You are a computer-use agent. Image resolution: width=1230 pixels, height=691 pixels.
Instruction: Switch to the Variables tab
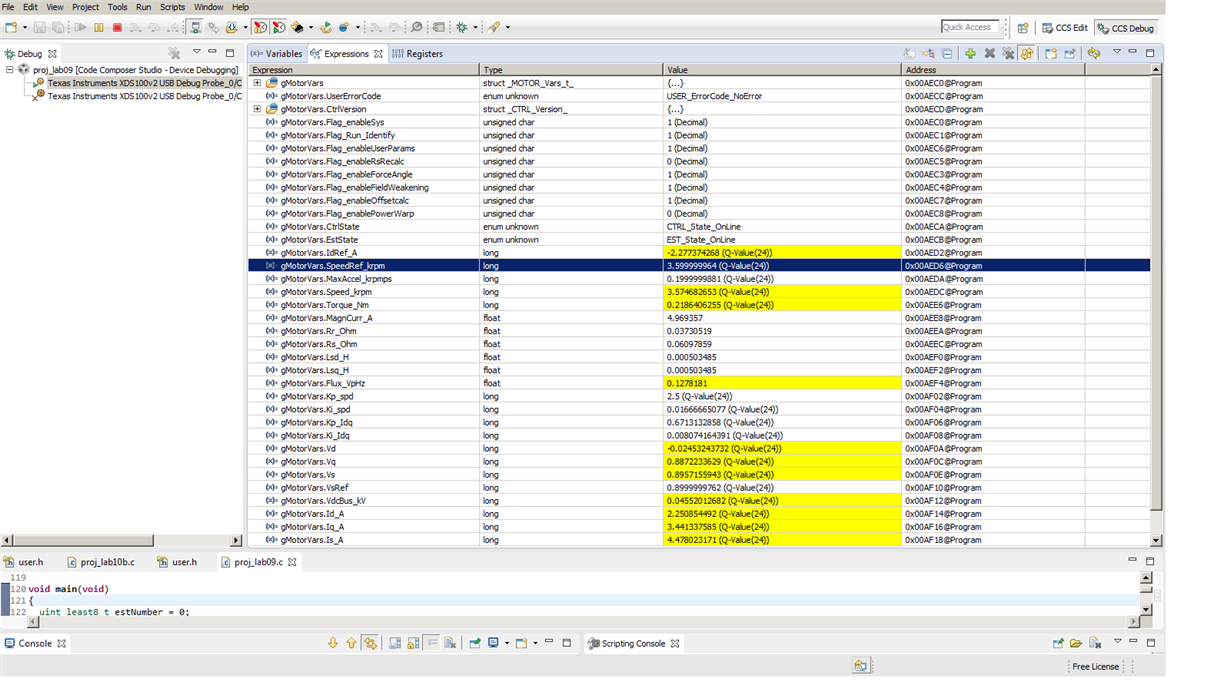point(276,54)
